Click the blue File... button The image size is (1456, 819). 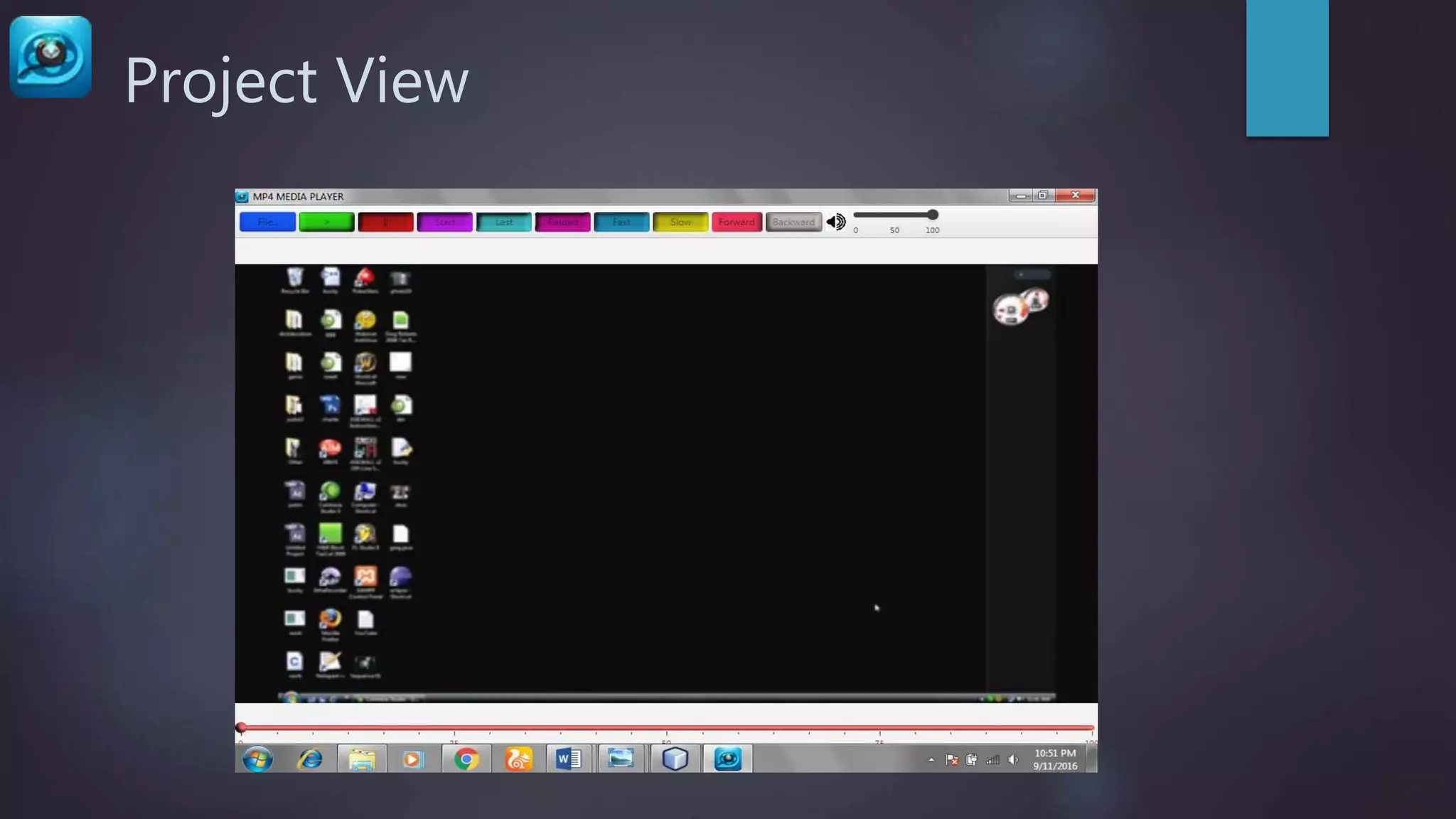pyautogui.click(x=267, y=222)
